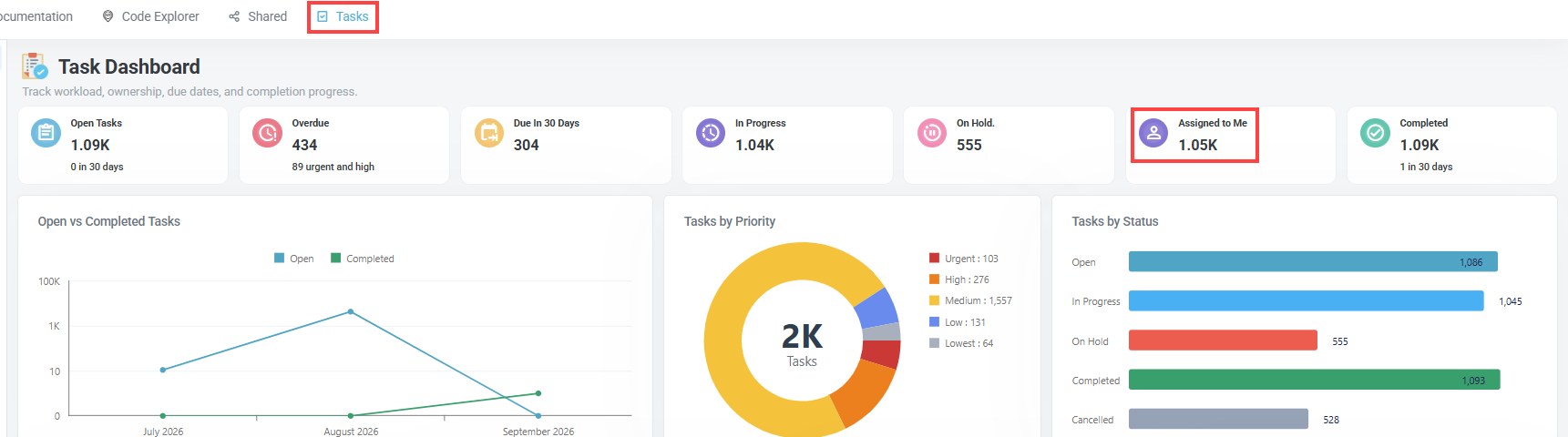Screen dimensions: 1568x437
Task: Open the Overdue 434 card
Action: (x=344, y=145)
